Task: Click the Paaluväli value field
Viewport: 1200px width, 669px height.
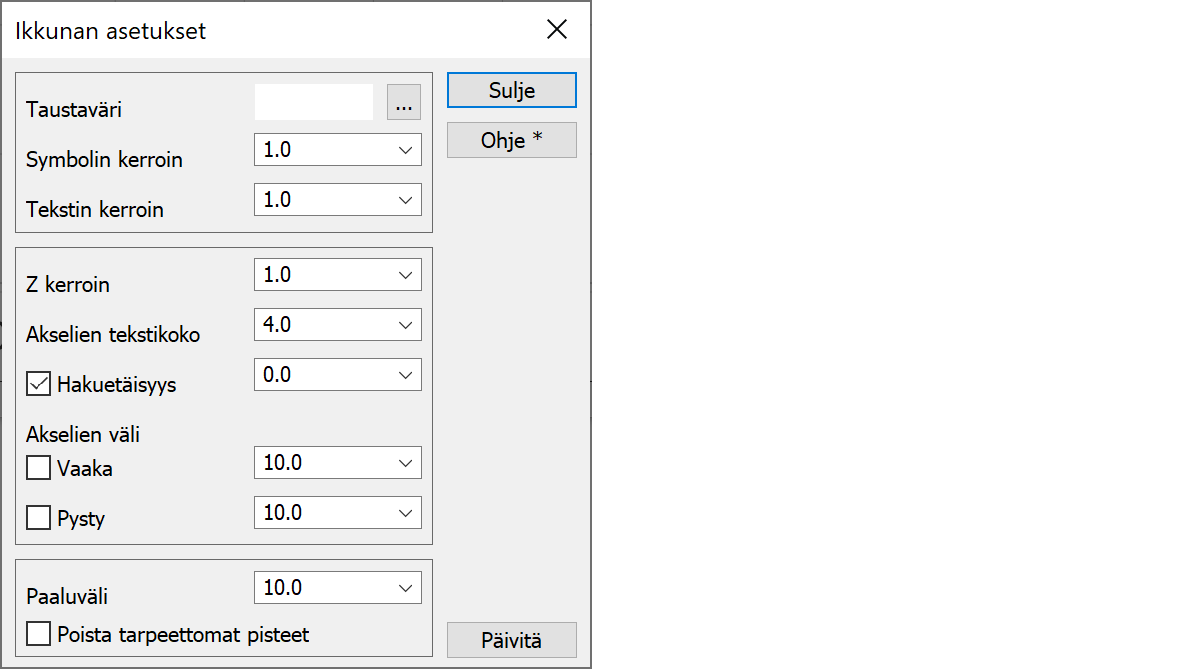Action: [322, 588]
